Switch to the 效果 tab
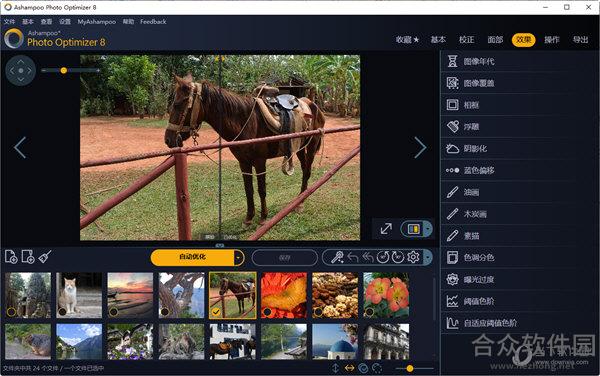 click(523, 40)
